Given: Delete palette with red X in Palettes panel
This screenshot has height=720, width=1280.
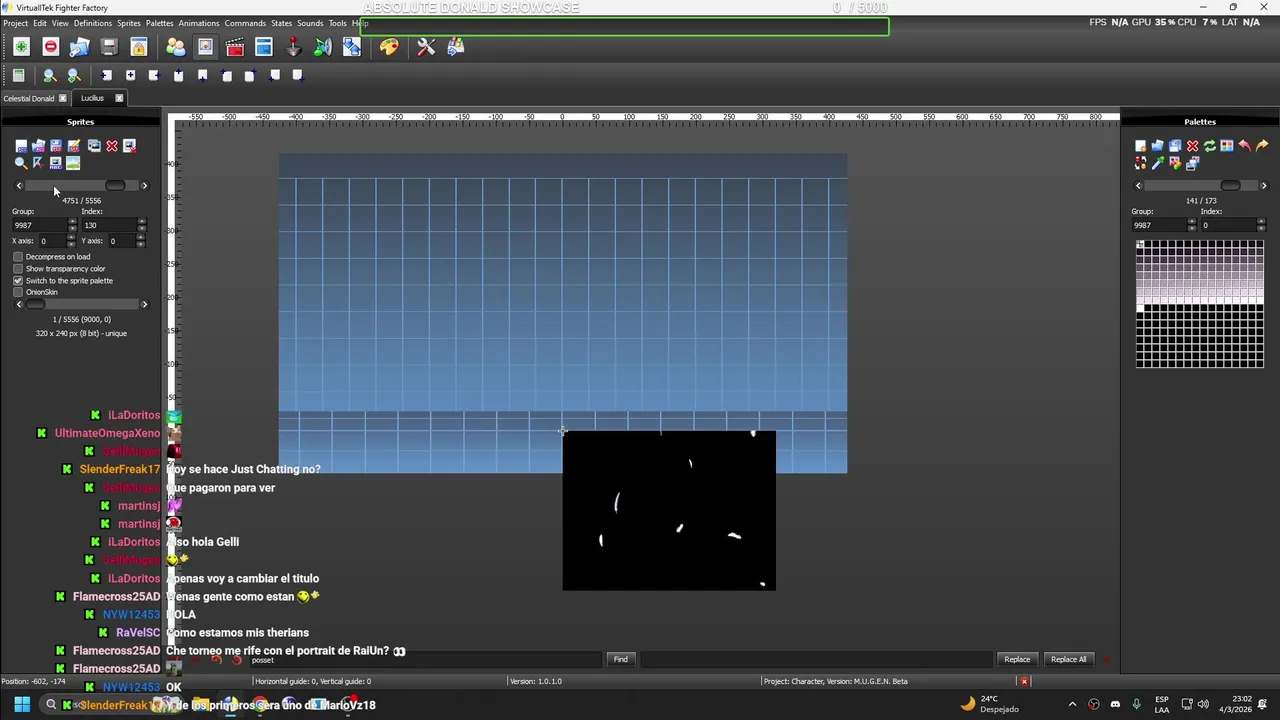Looking at the screenshot, I should click(1192, 146).
